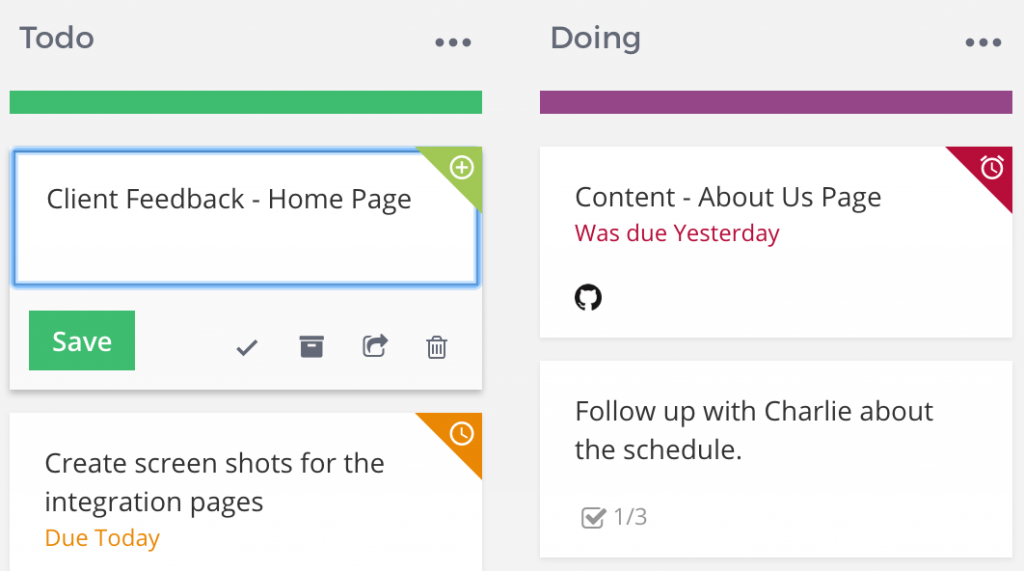1024x571 pixels.
Task: Click the archive box icon
Action: click(312, 346)
